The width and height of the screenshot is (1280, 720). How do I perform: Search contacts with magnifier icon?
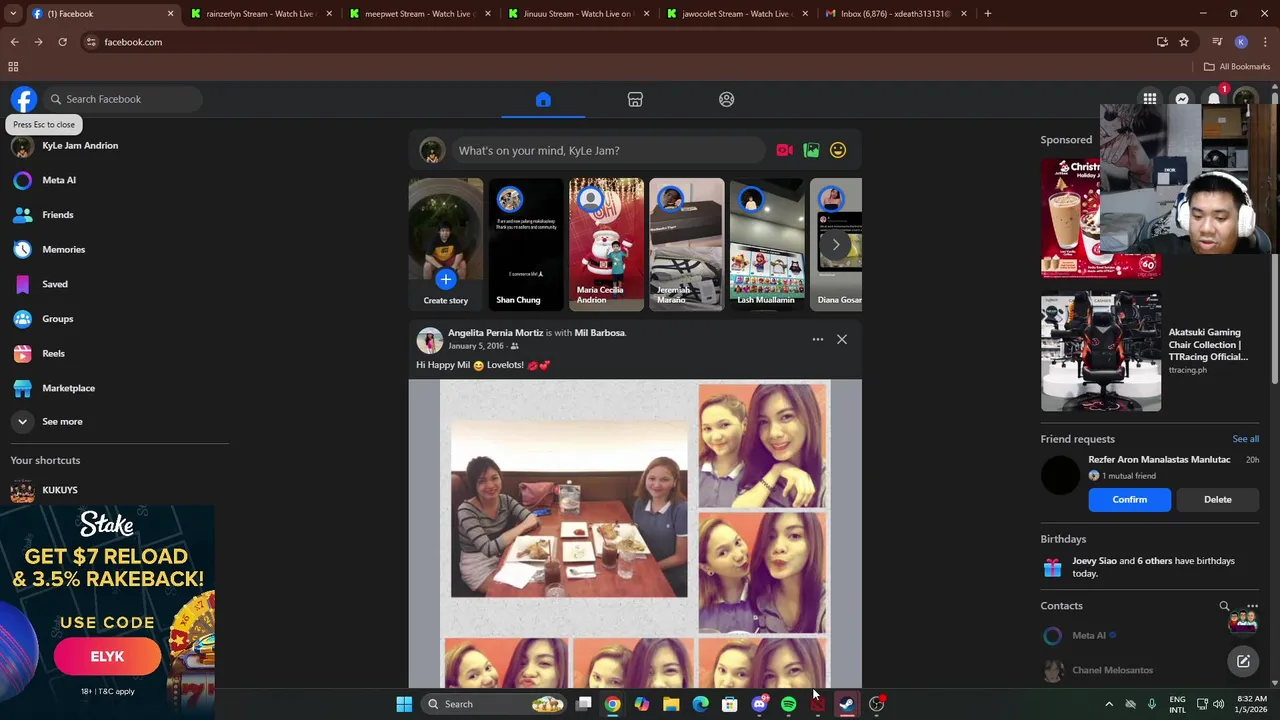1224,606
